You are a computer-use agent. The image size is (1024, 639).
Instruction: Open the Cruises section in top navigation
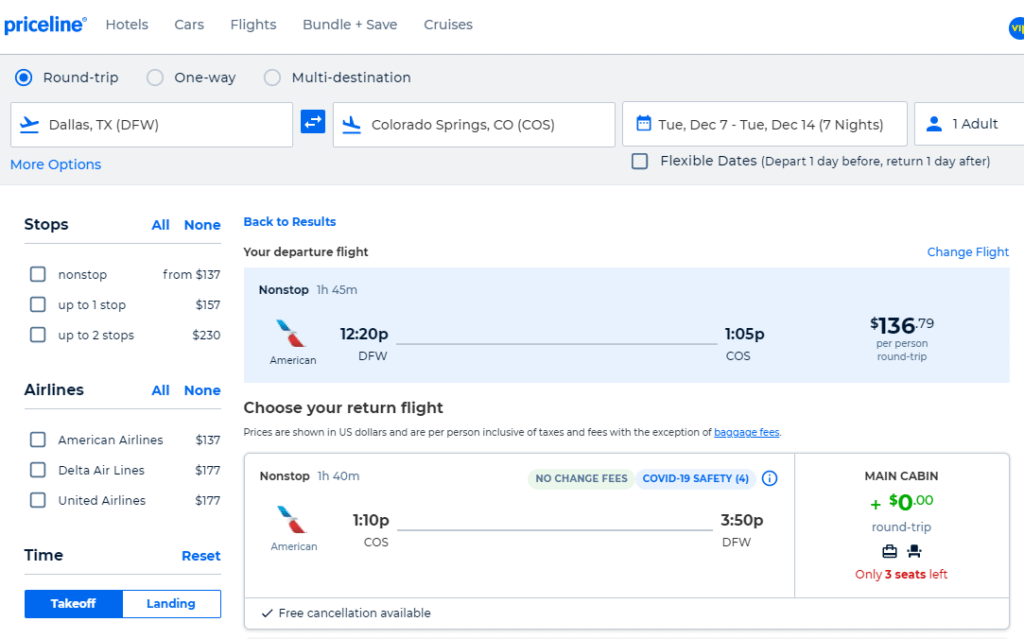tap(447, 24)
